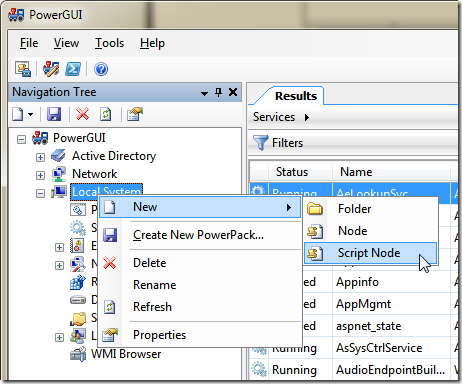The image size is (462, 384).
Task: Click the Network node icon
Action: pyautogui.click(x=59, y=174)
